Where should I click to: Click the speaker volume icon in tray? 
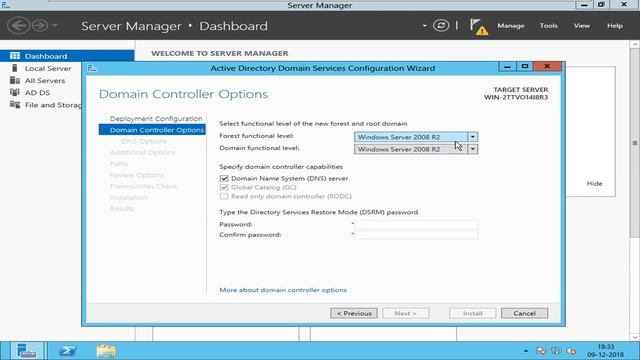pyautogui.click(x=571, y=351)
